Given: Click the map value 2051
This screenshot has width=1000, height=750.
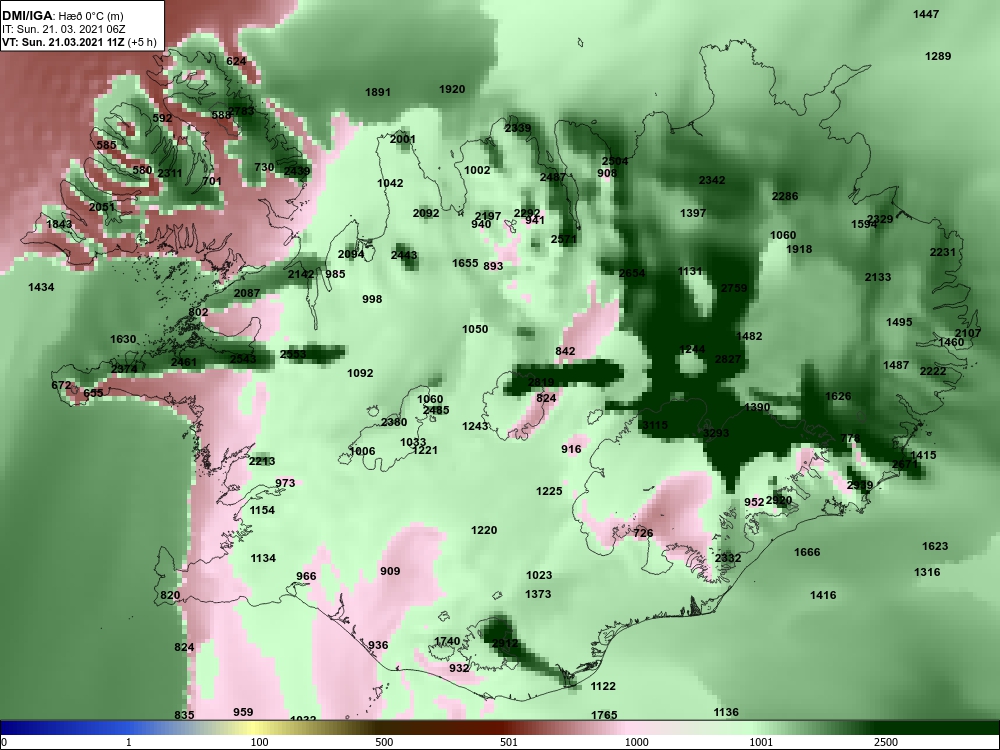Looking at the screenshot, I should 102,207.
